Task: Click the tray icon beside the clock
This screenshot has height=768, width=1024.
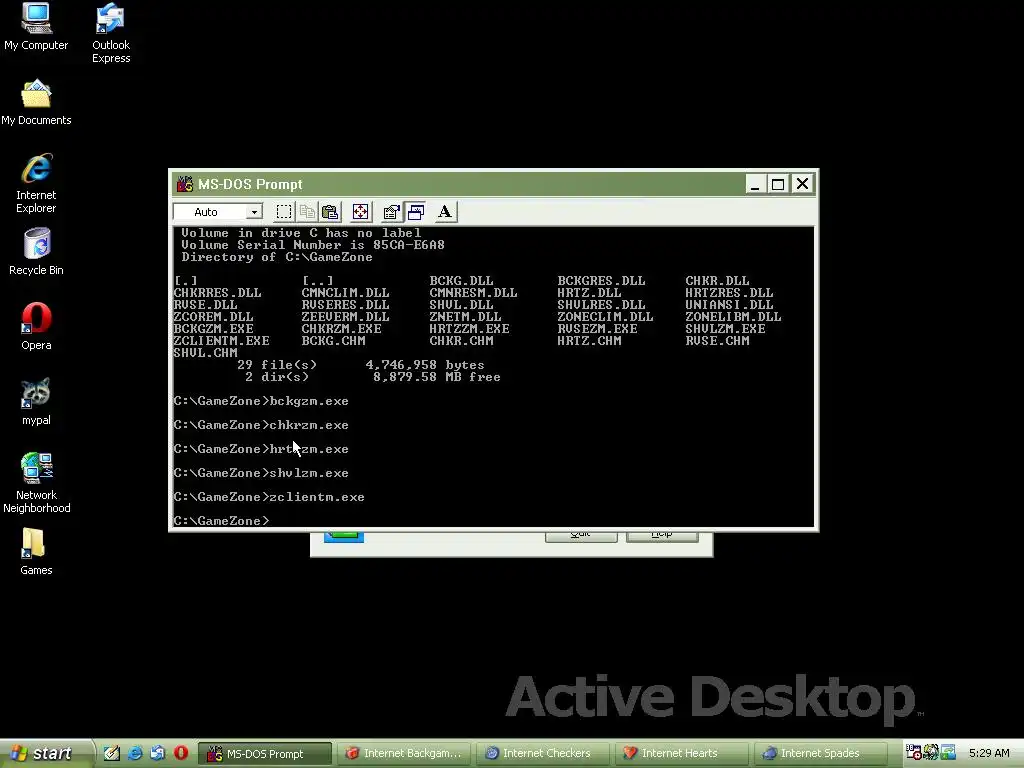Action: [948, 753]
